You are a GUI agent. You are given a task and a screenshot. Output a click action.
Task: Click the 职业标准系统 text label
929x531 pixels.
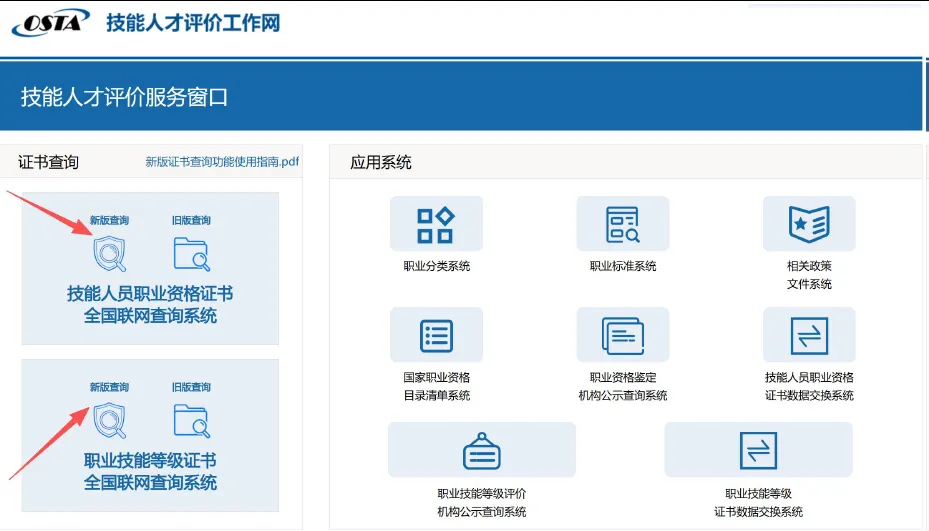pos(623,266)
